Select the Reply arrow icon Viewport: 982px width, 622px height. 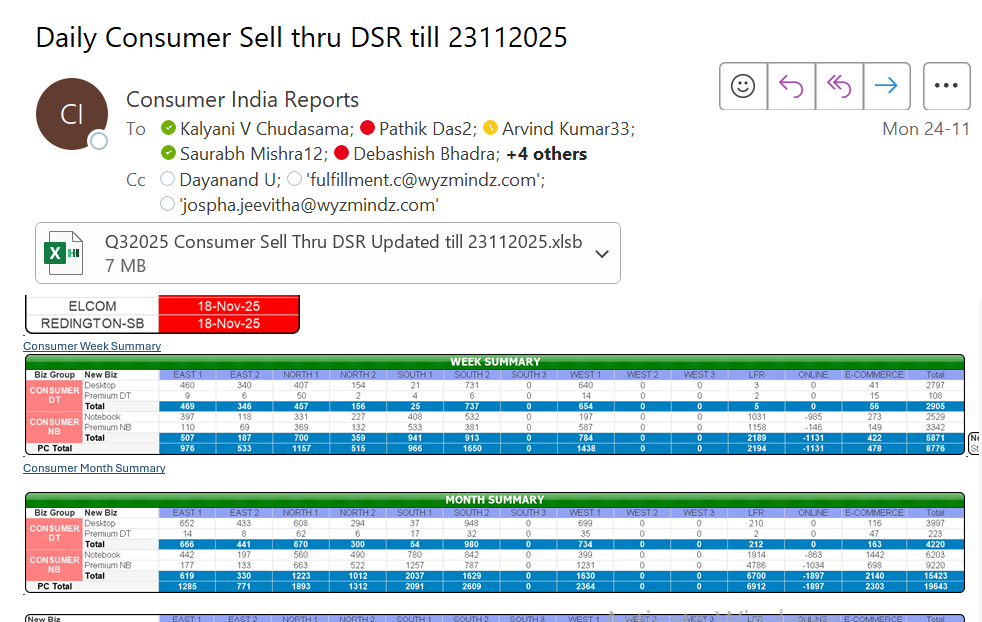(791, 87)
